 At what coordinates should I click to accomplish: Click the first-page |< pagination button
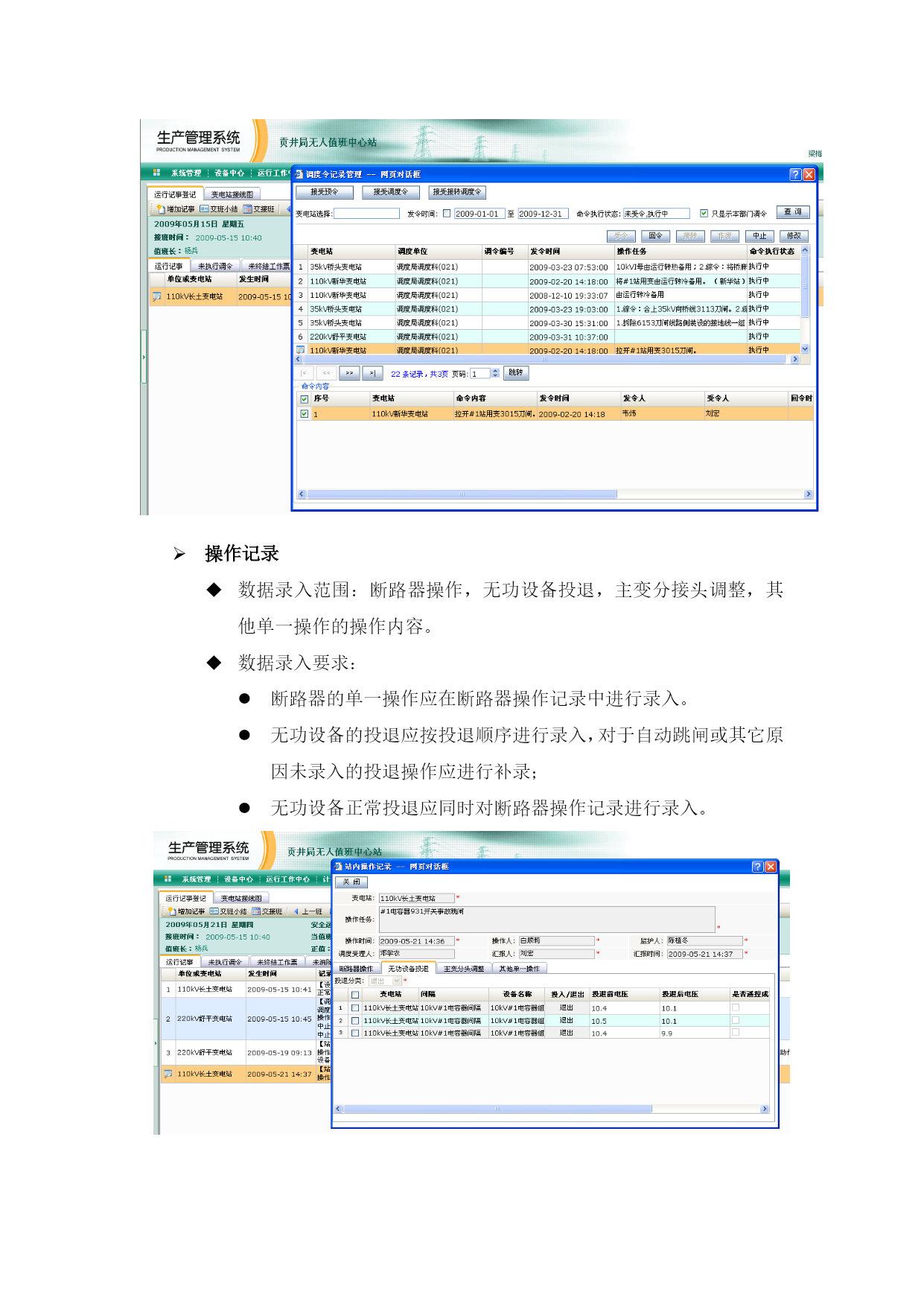[303, 373]
